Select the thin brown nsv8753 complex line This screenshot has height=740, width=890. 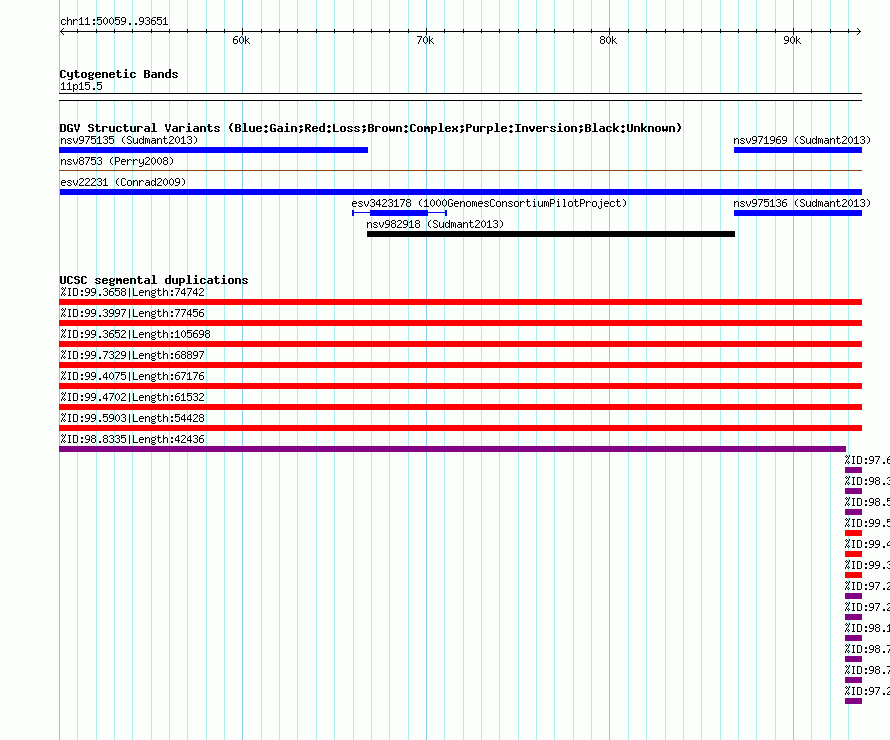click(460, 170)
